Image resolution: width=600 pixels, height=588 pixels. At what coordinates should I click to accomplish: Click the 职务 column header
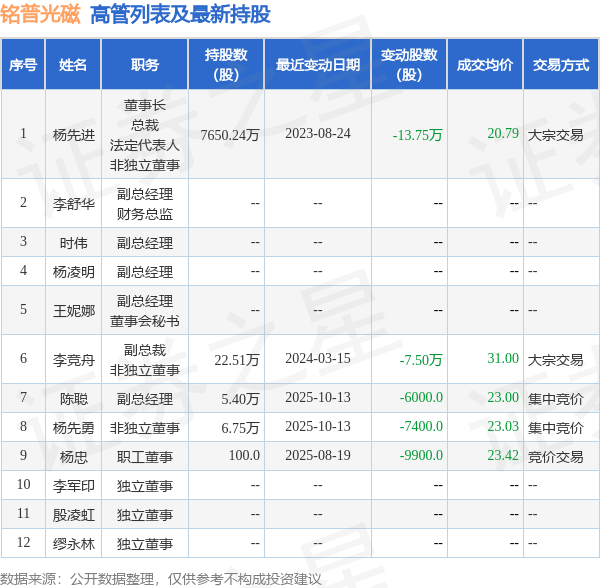click(x=145, y=65)
